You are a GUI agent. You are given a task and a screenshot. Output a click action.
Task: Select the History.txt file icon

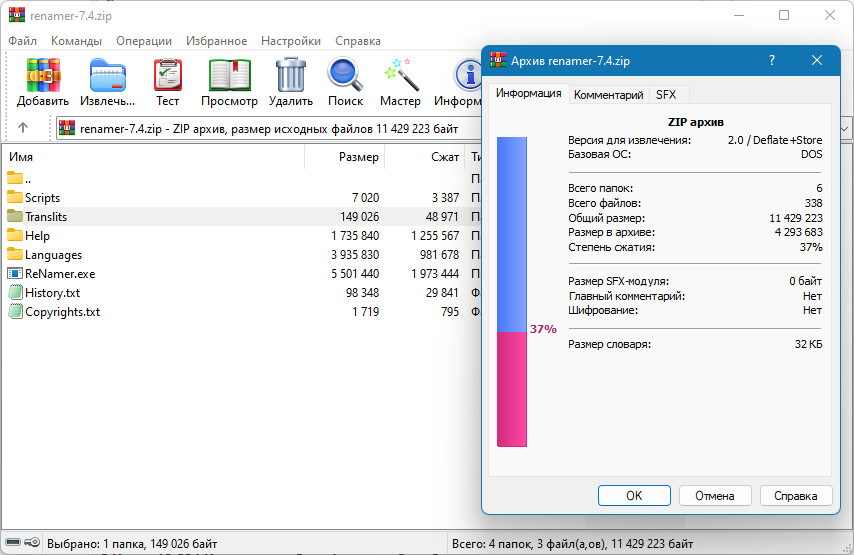point(16,292)
